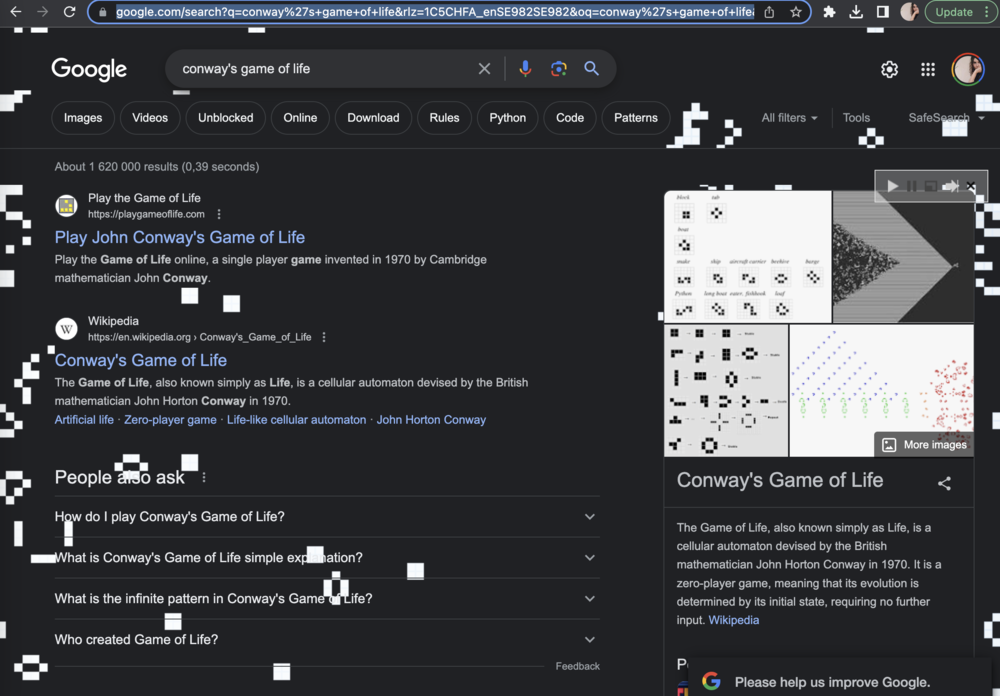Go back to the previous page
The width and height of the screenshot is (1000, 696).
[16, 11]
